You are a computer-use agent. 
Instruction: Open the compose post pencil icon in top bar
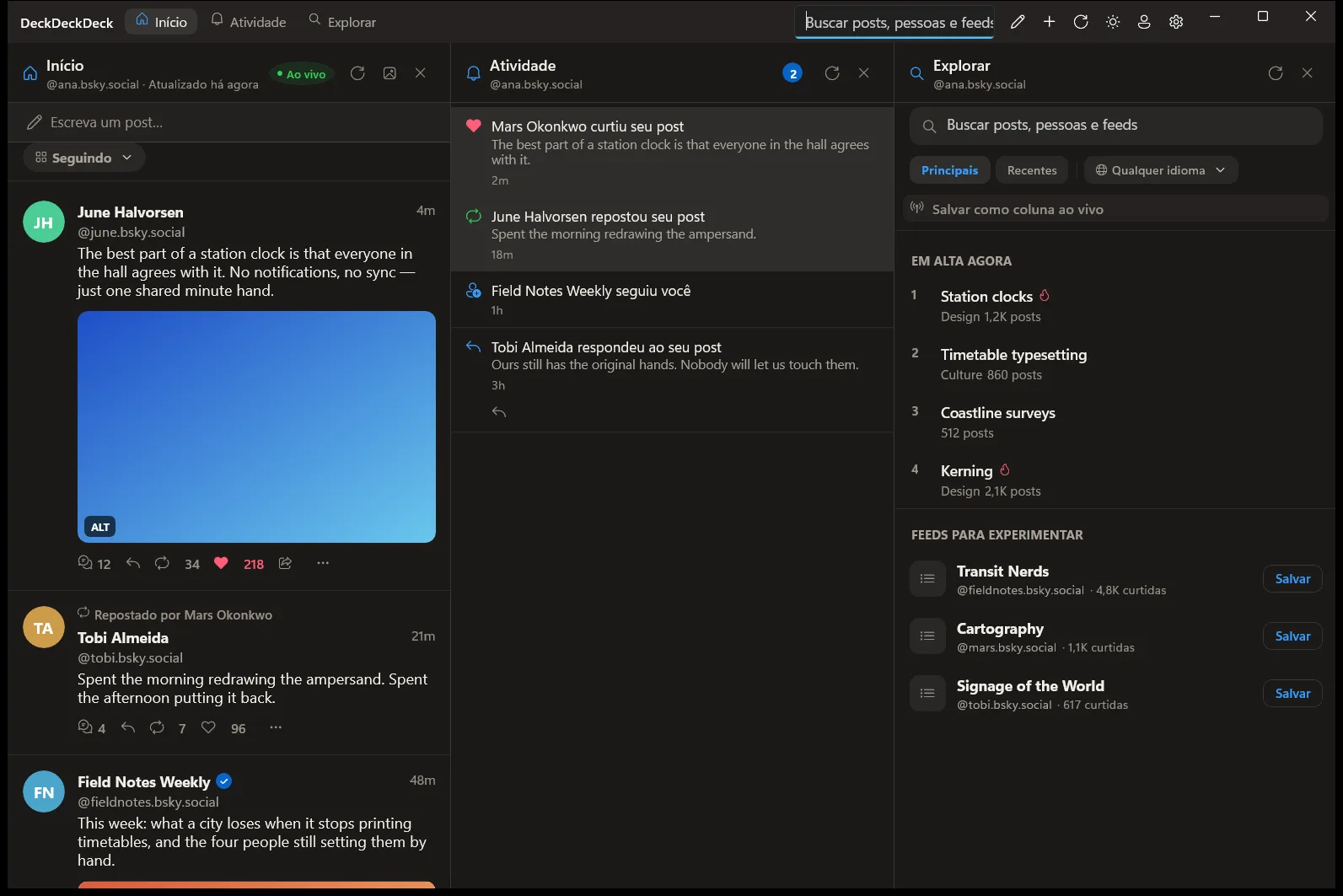pos(1018,22)
